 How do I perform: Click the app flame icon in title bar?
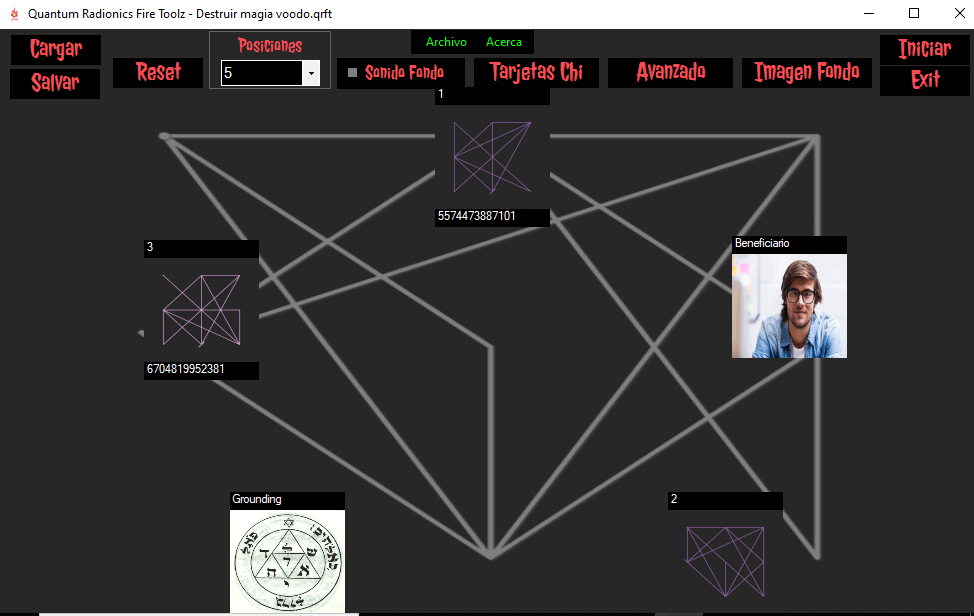point(14,14)
